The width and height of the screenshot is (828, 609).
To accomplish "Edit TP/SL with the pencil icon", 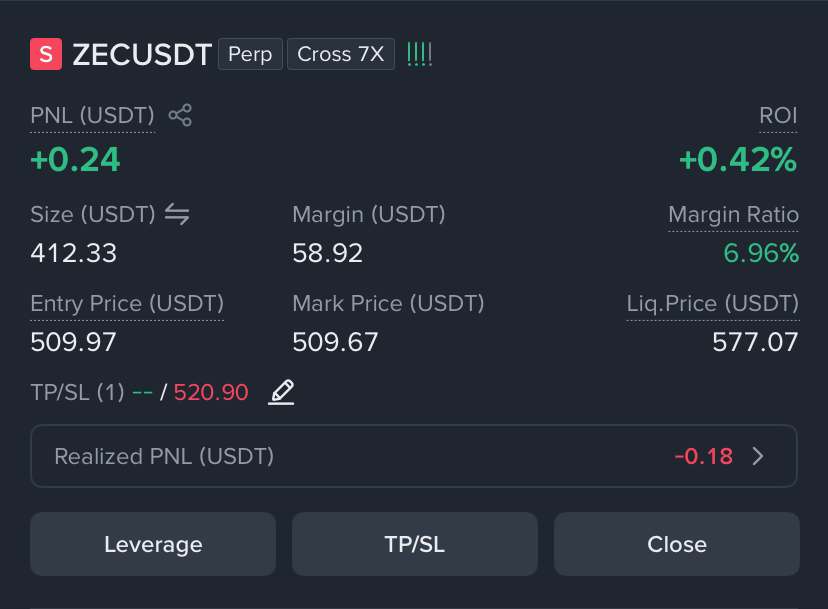I will click(281, 392).
